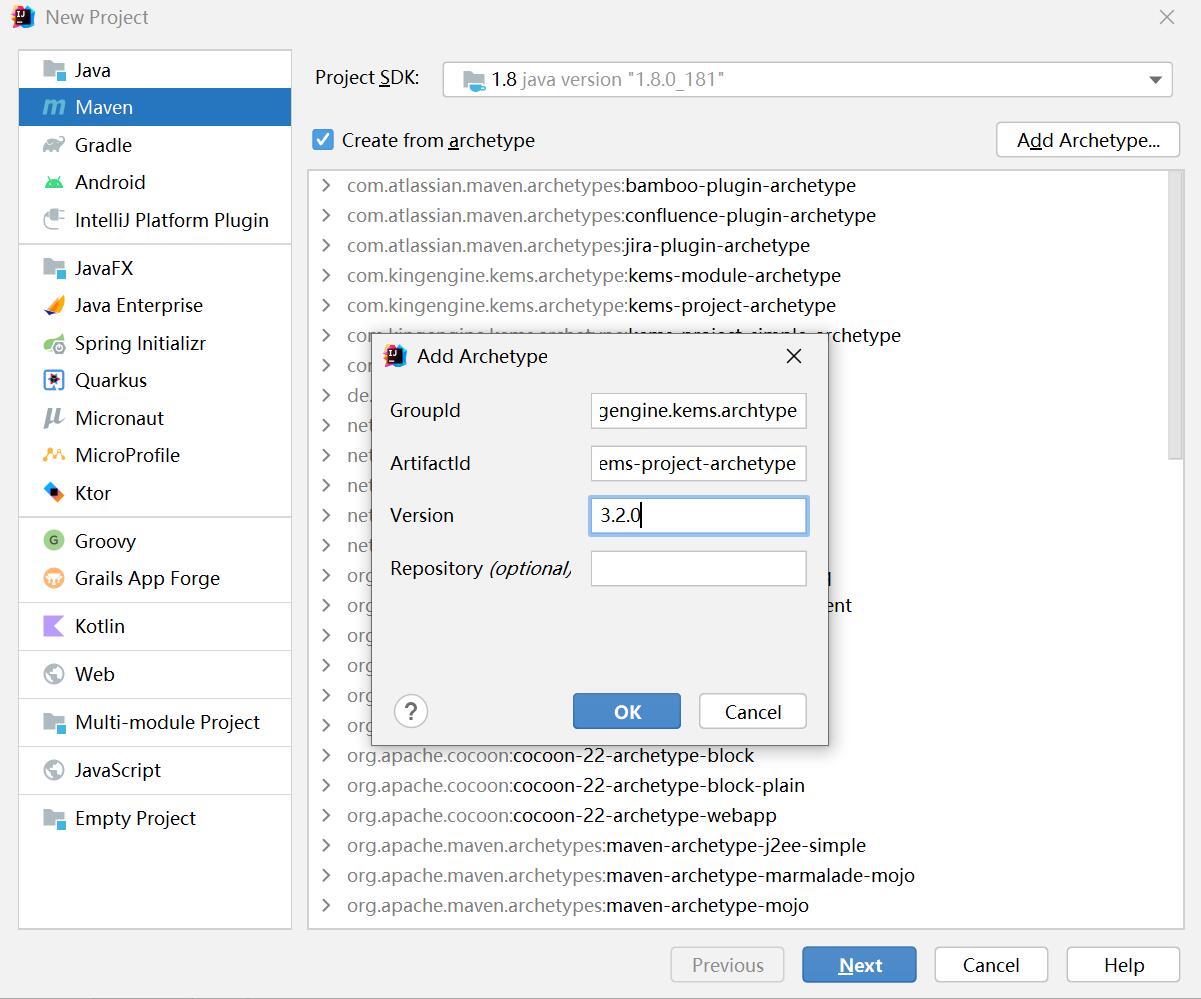Viewport: 1201px width, 999px height.
Task: Click Cancel in New Project window
Action: (991, 965)
